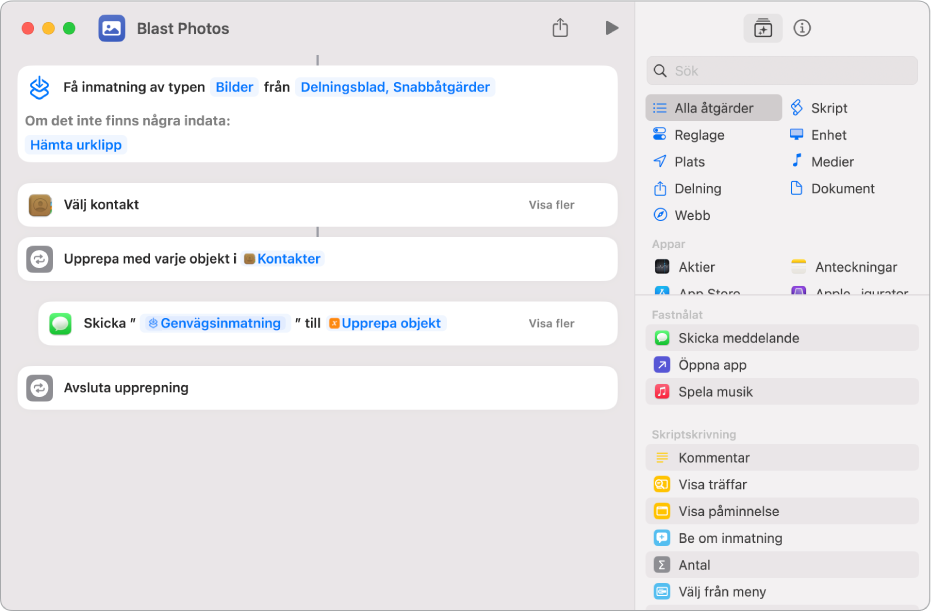Click the Genvägsinmatning variable token
Screen dimensions: 931x612
point(215,324)
